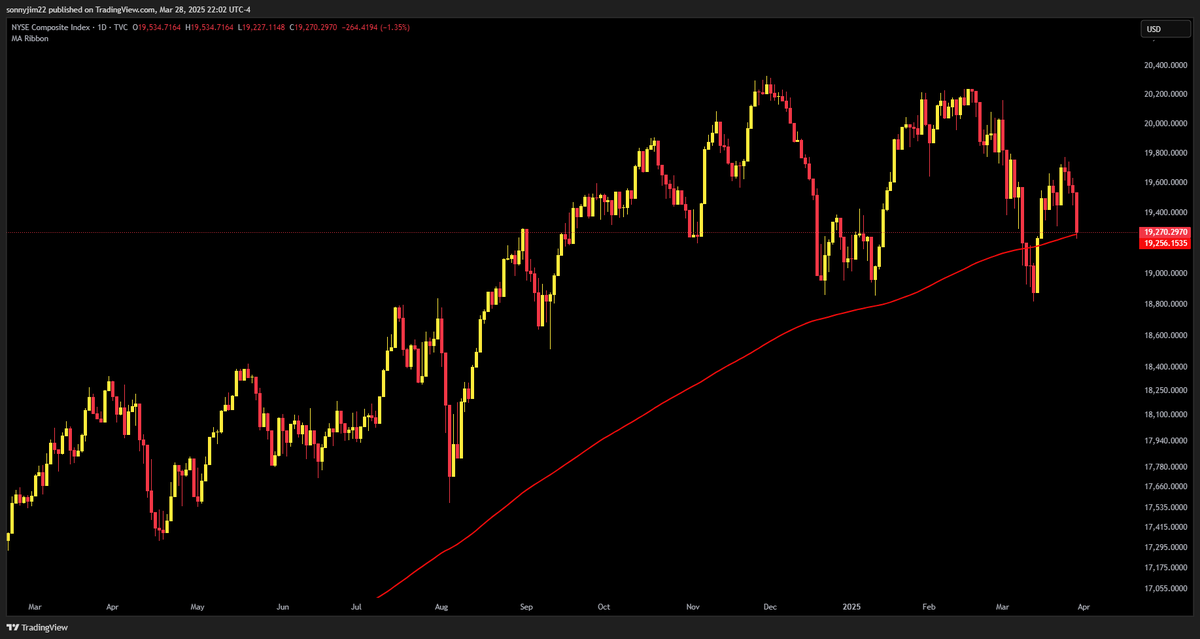
Task: Click the 20,400.0000 price axis label
Action: pyautogui.click(x=1165, y=65)
